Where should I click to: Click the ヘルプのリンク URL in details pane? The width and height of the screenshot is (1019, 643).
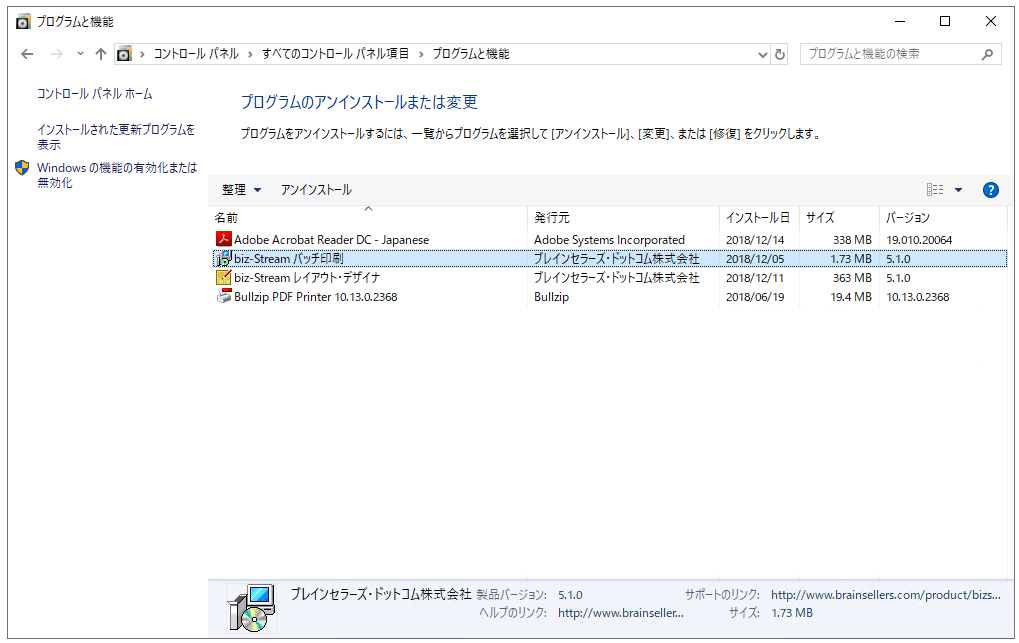tap(621, 612)
